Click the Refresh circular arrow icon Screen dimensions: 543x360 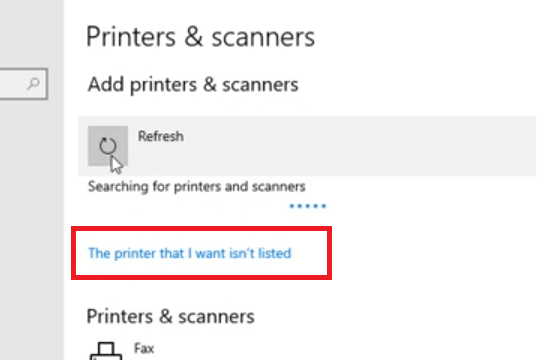108,146
